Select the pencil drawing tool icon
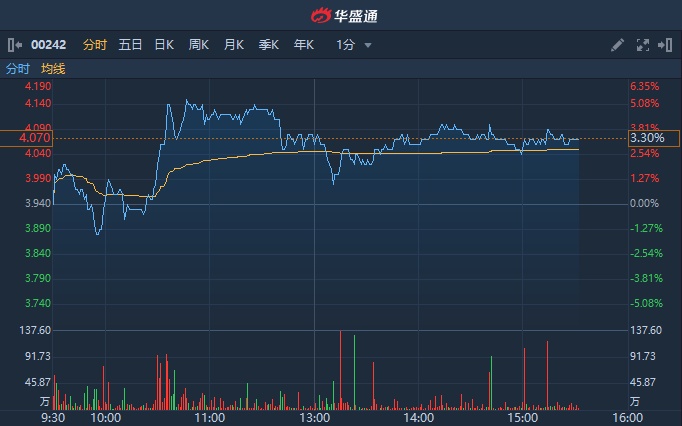 click(x=617, y=45)
